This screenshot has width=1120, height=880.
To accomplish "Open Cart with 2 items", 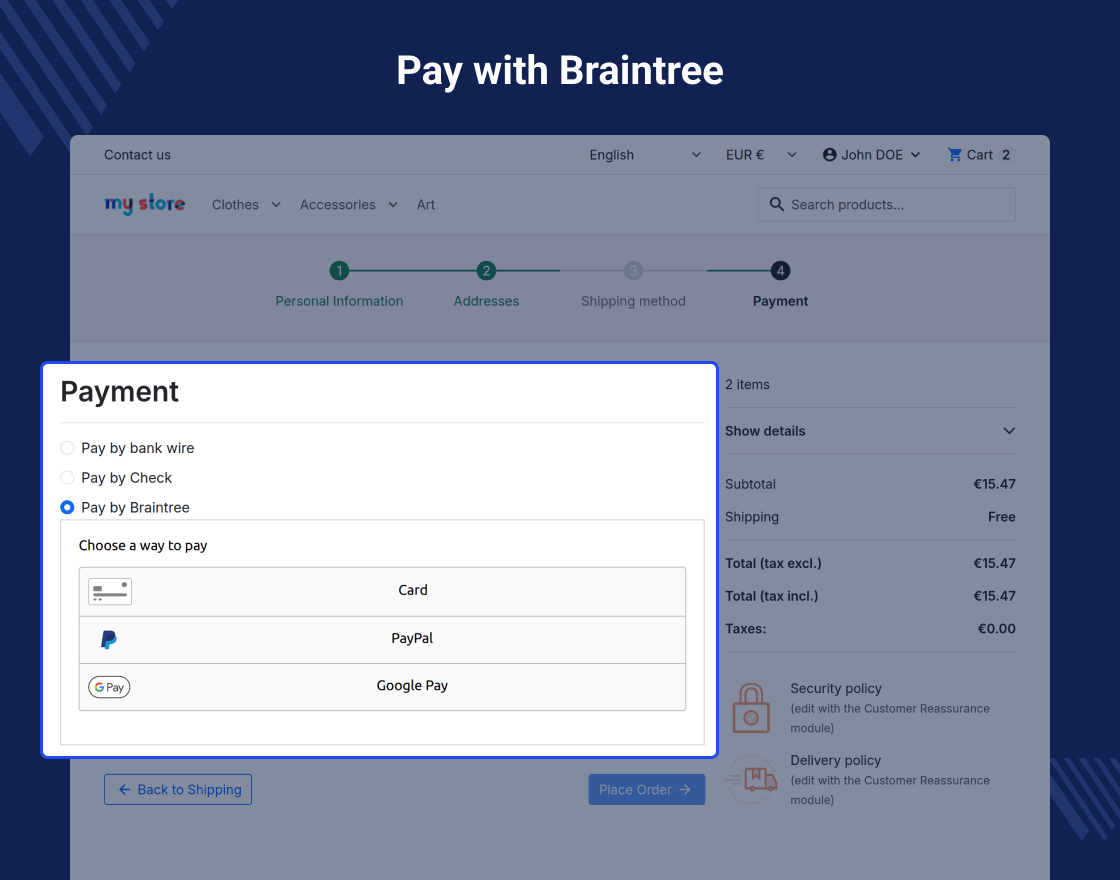I will pos(981,155).
